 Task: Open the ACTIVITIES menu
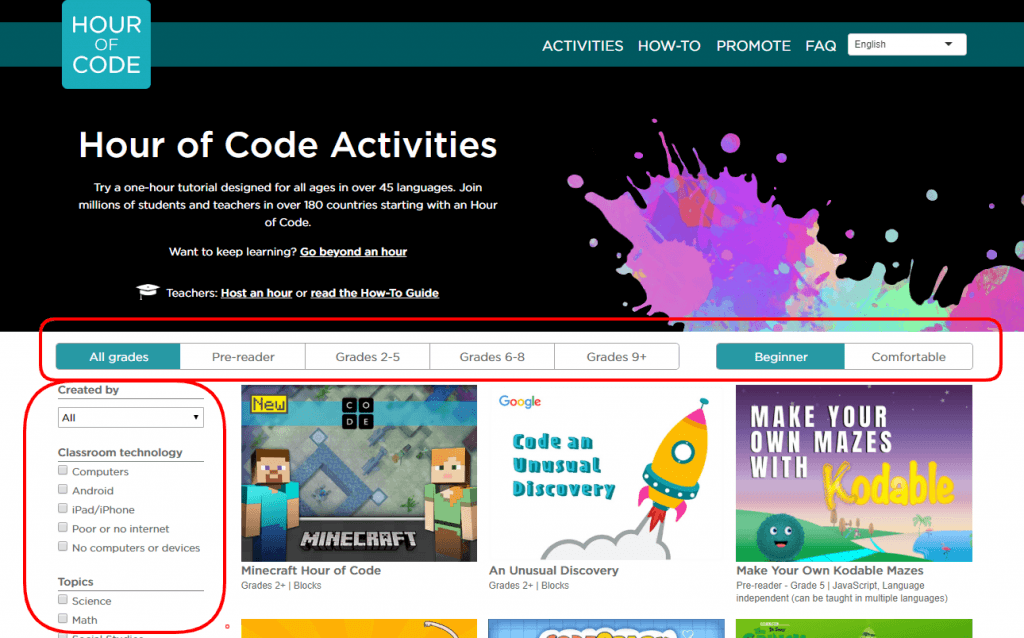pos(583,45)
